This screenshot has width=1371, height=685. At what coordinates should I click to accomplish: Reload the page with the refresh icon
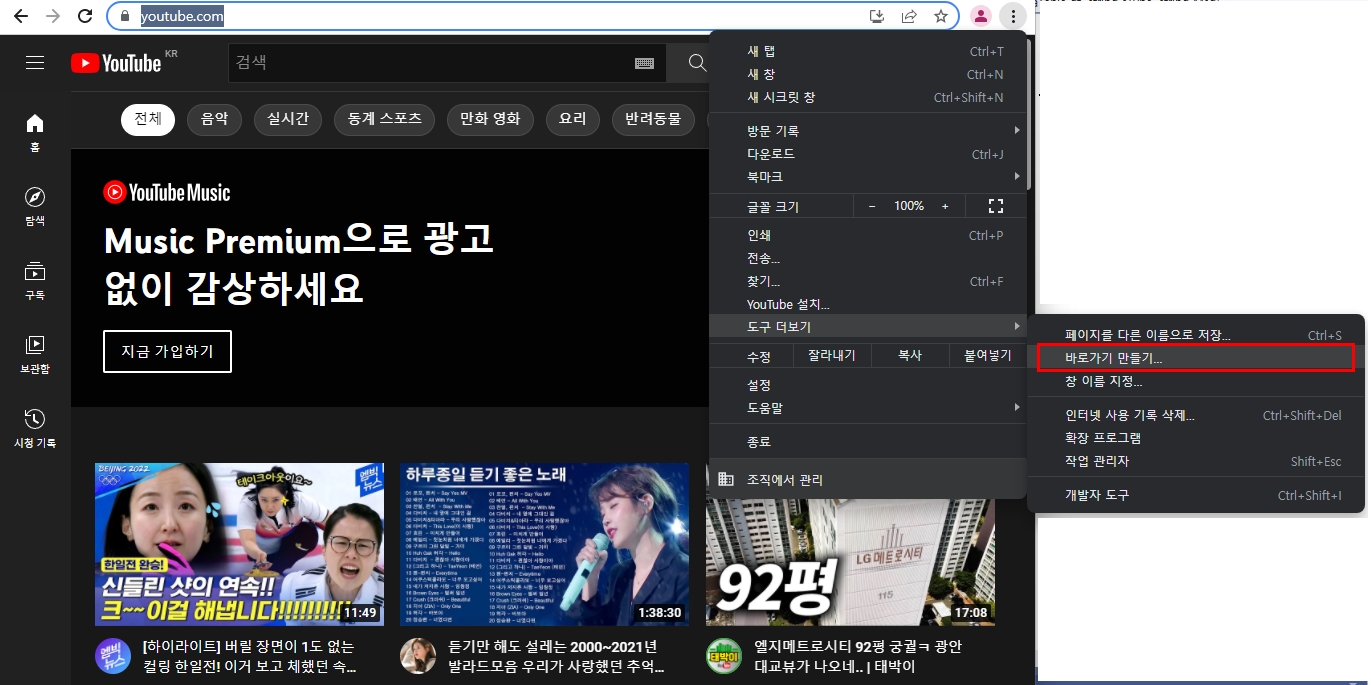(86, 16)
